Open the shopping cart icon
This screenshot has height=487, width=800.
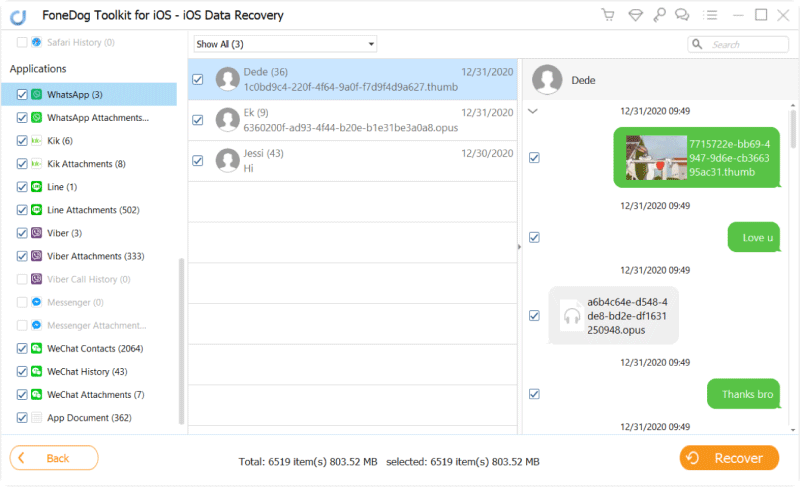pyautogui.click(x=608, y=15)
